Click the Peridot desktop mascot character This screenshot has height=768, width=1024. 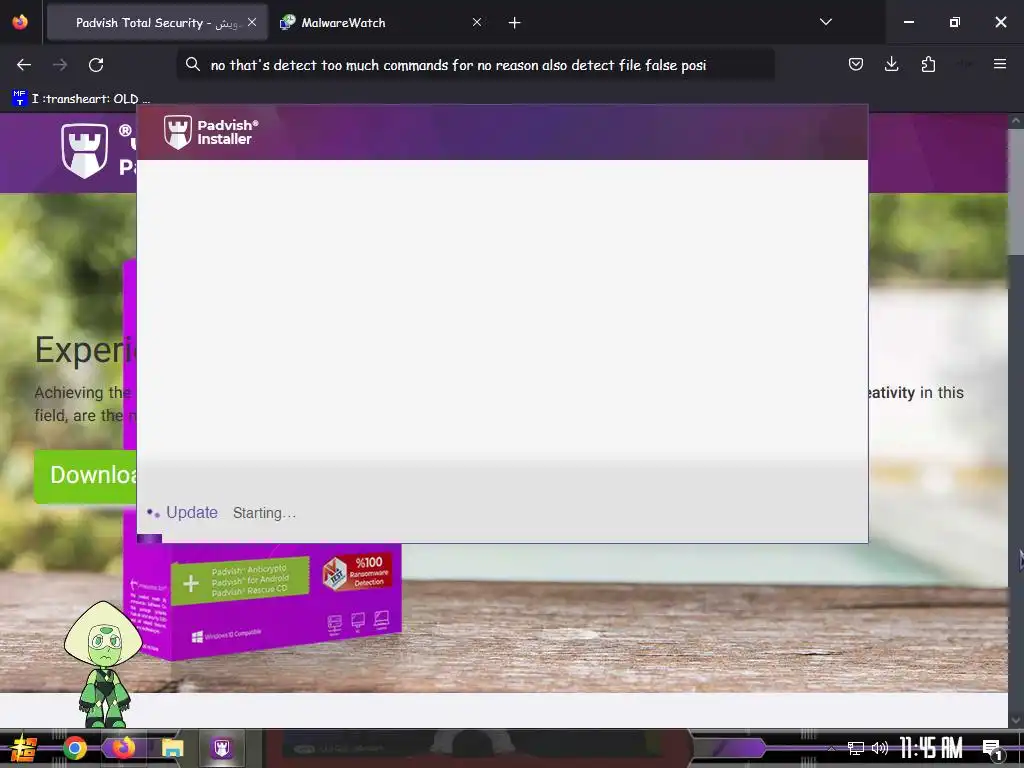(x=103, y=663)
